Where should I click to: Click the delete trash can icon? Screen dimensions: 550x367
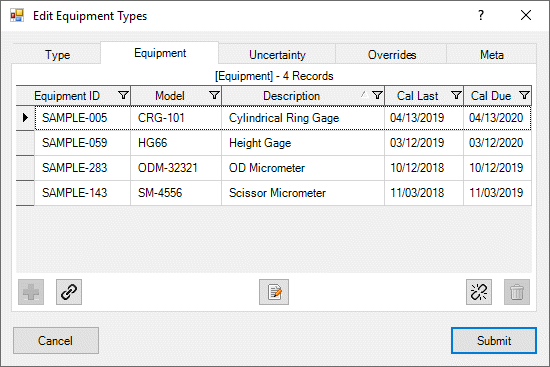pos(517,292)
